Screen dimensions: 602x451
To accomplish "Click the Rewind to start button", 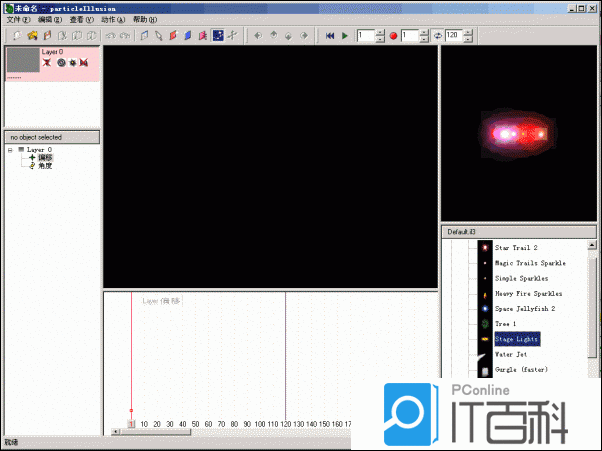I will 330,36.
